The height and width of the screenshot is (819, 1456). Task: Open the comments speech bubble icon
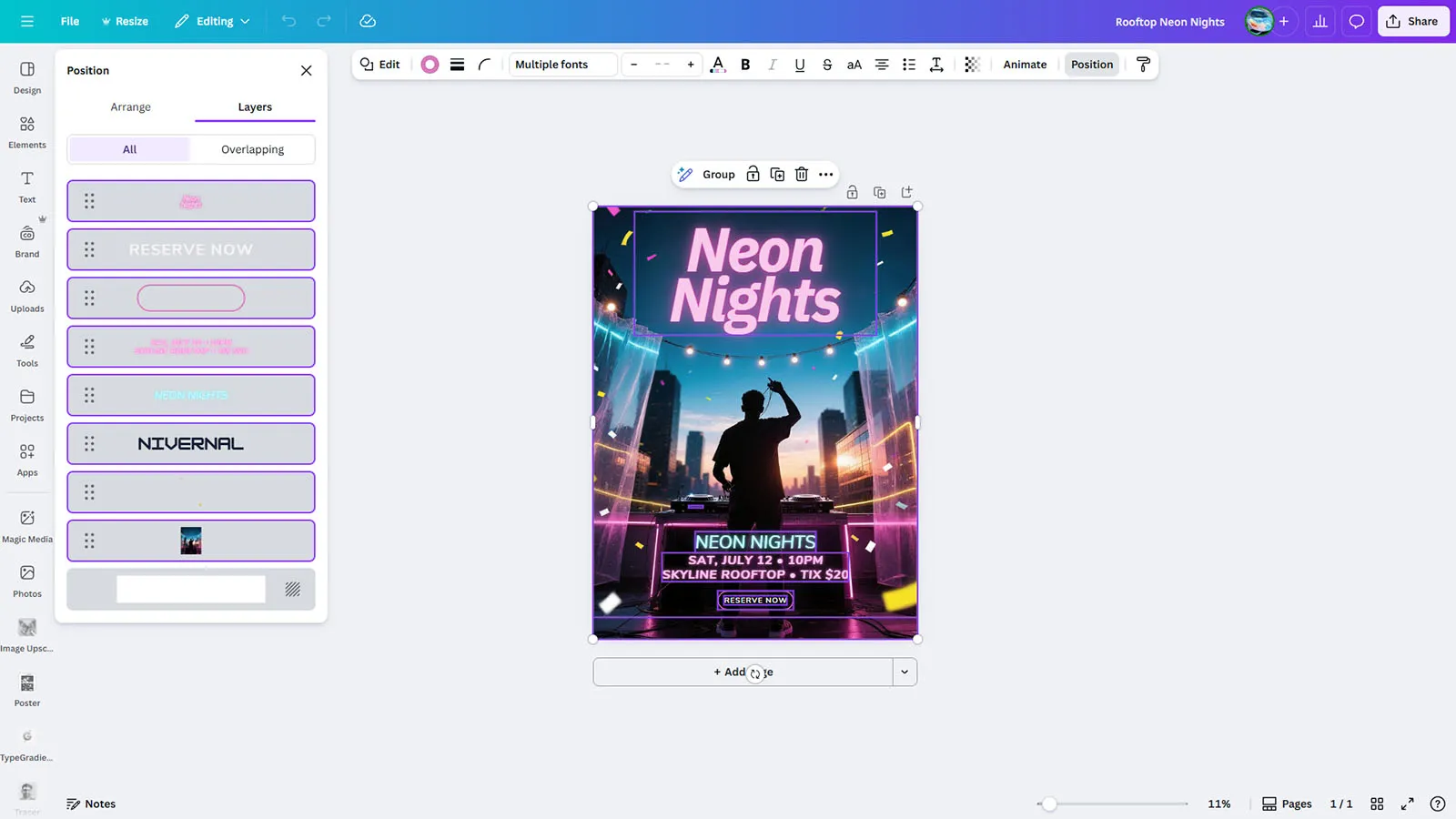pyautogui.click(x=1356, y=21)
